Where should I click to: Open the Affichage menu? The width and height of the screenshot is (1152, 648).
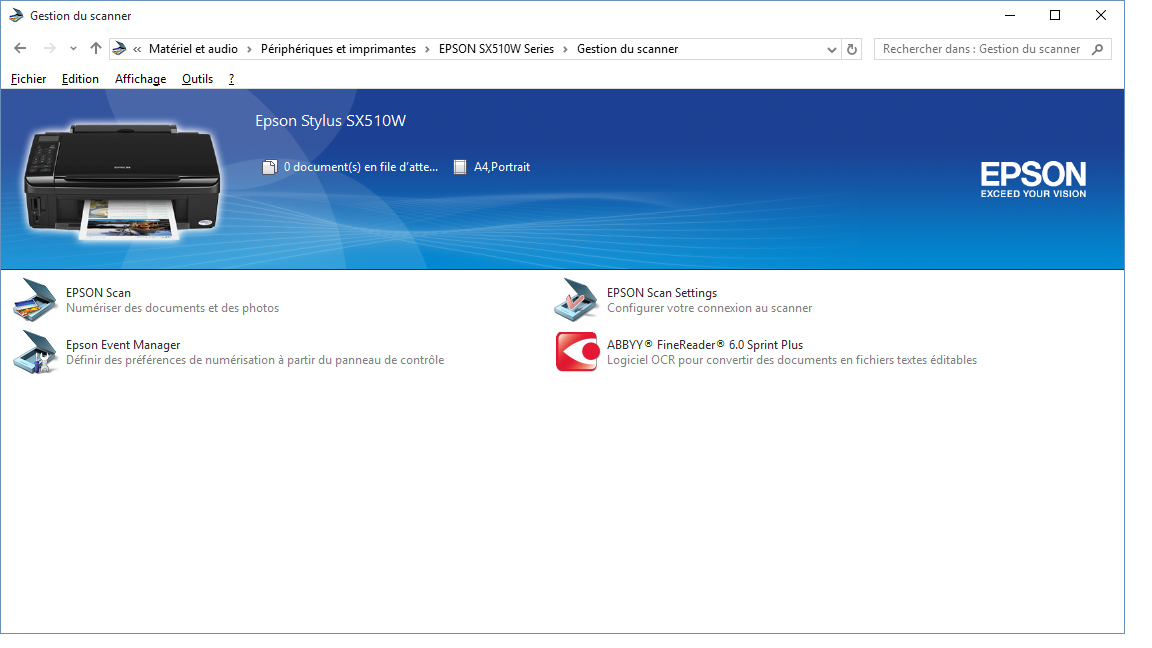[x=140, y=79]
